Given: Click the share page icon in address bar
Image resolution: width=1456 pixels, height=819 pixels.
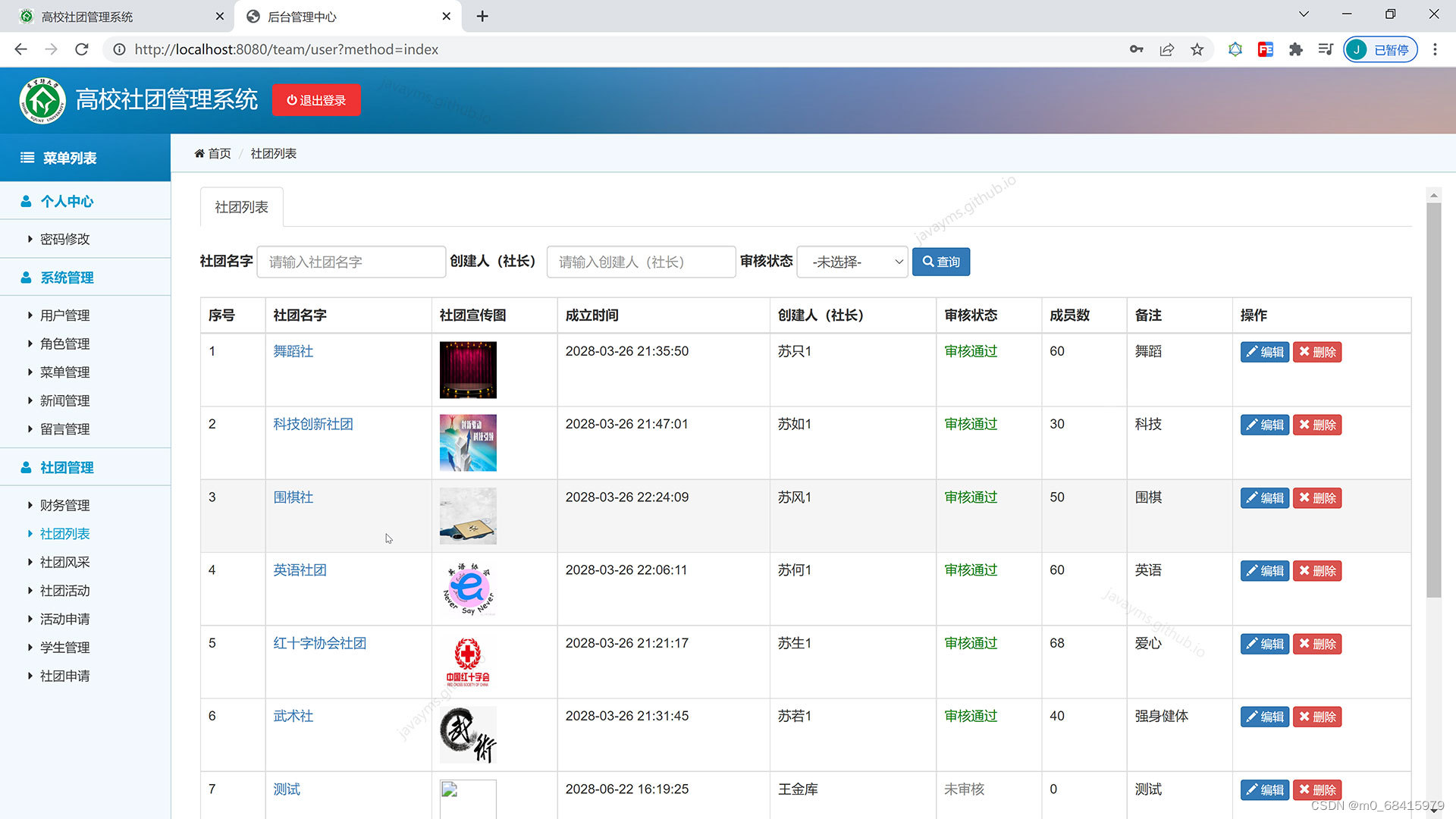Looking at the screenshot, I should pyautogui.click(x=1166, y=49).
